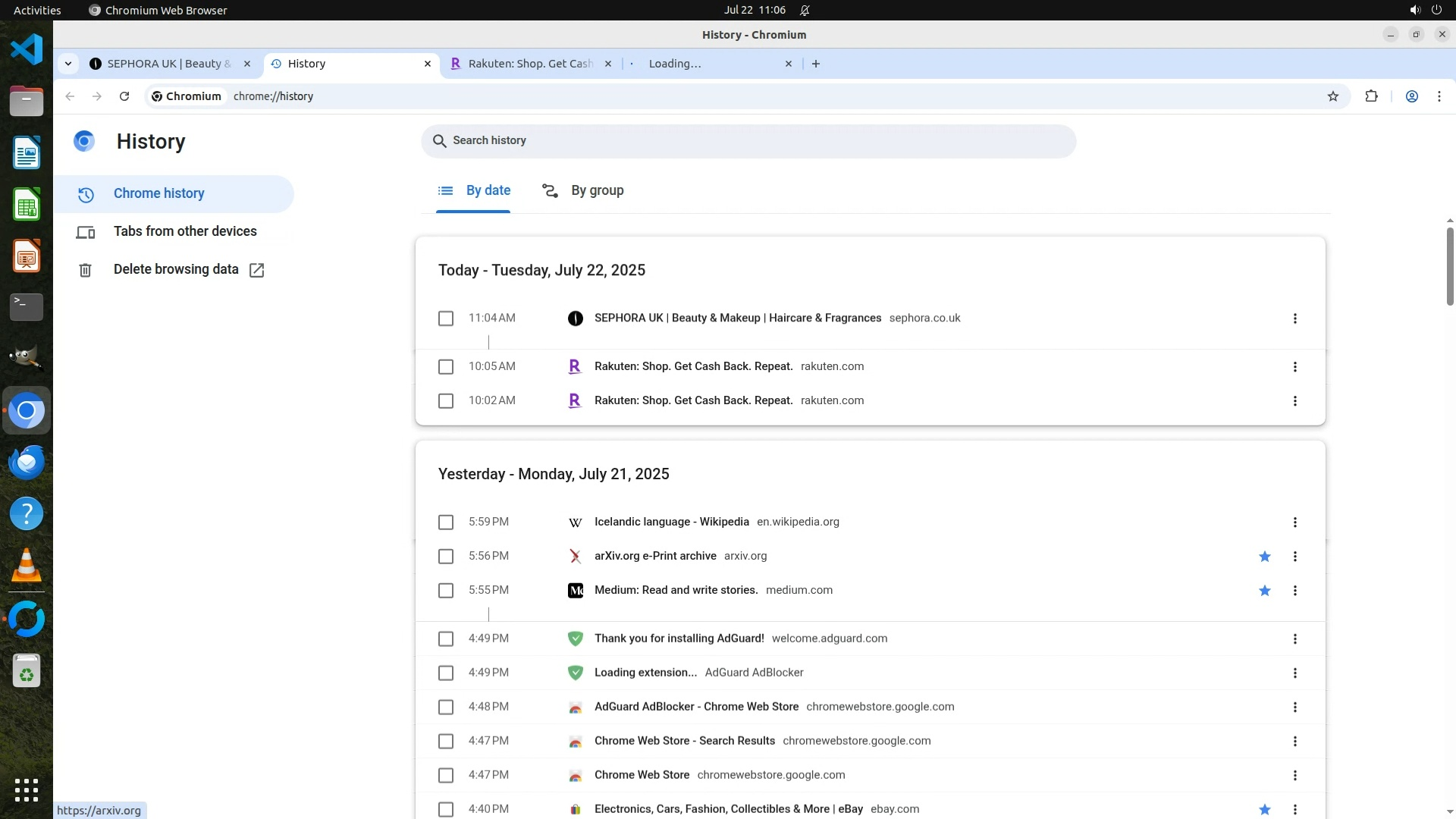Bookmark this tab with the star icon

[1333, 96]
